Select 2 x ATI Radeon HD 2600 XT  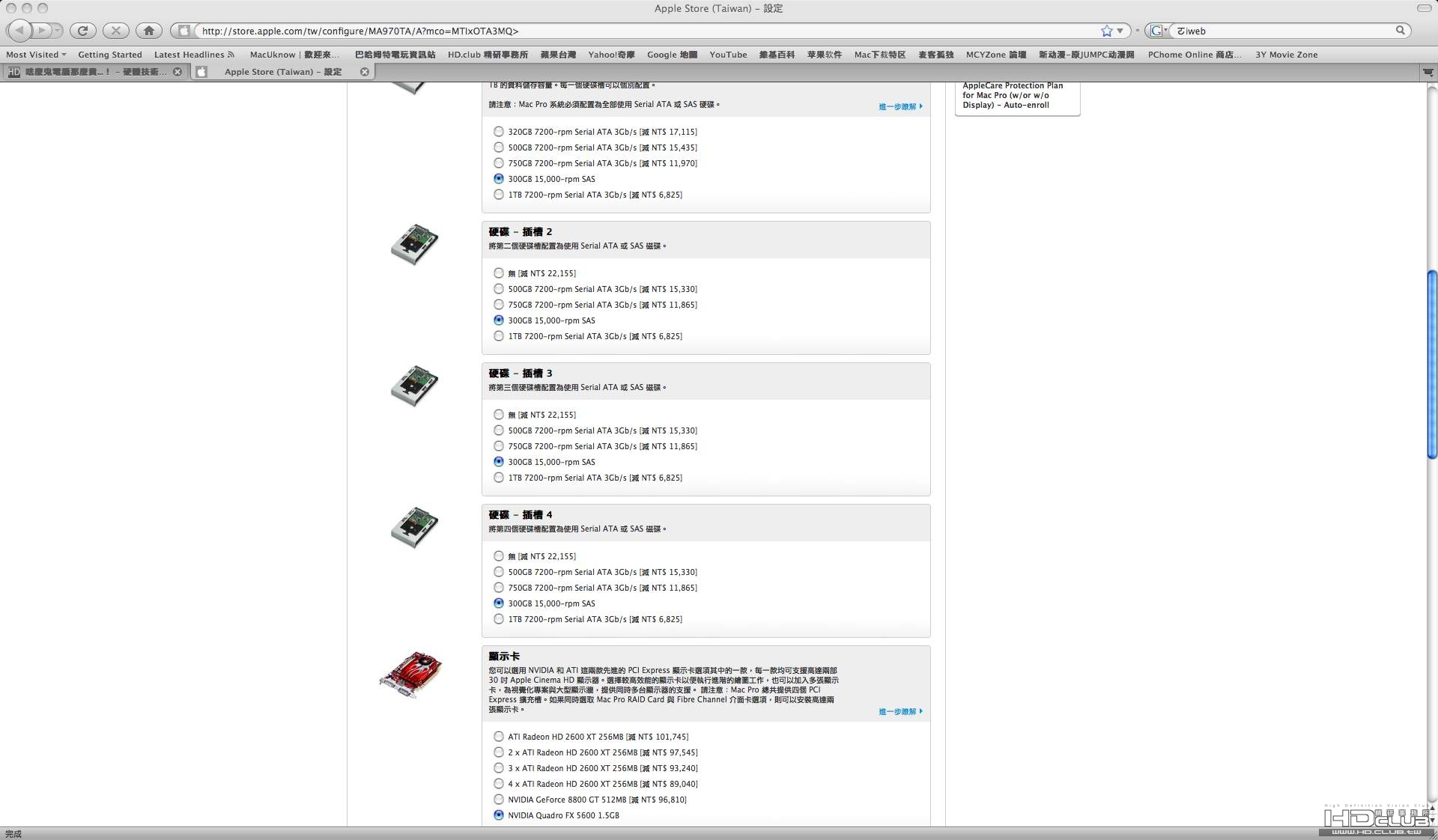tap(499, 752)
